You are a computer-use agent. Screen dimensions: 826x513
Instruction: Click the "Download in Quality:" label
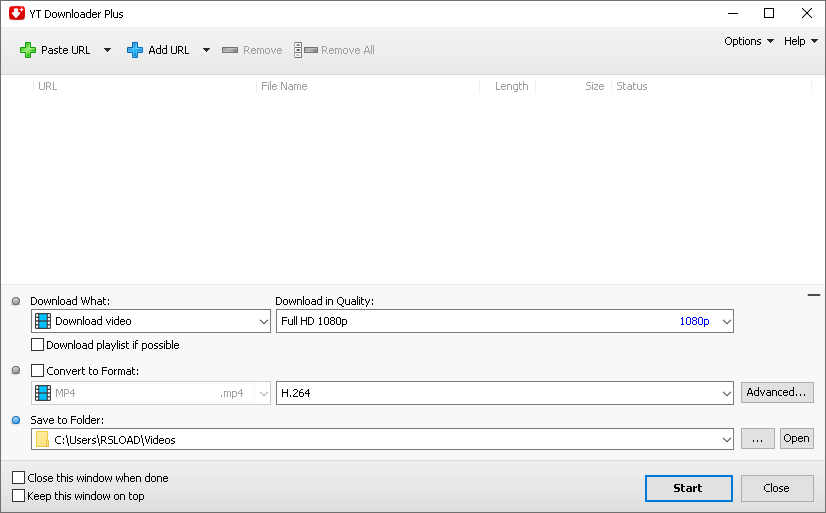click(x=324, y=301)
